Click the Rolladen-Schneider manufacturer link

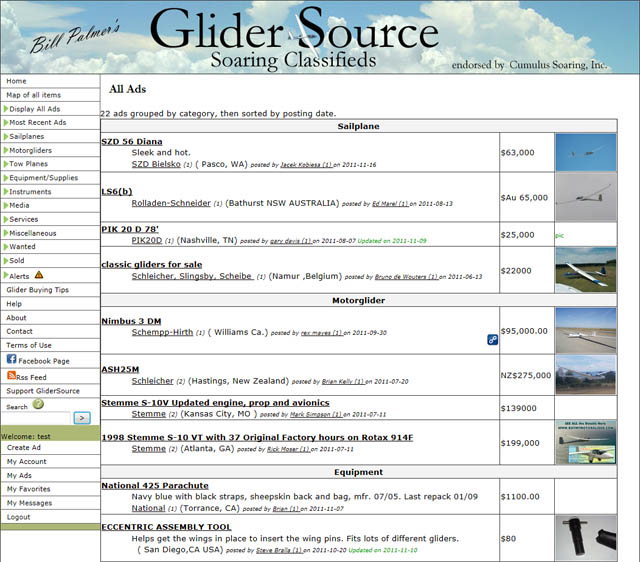[171, 203]
